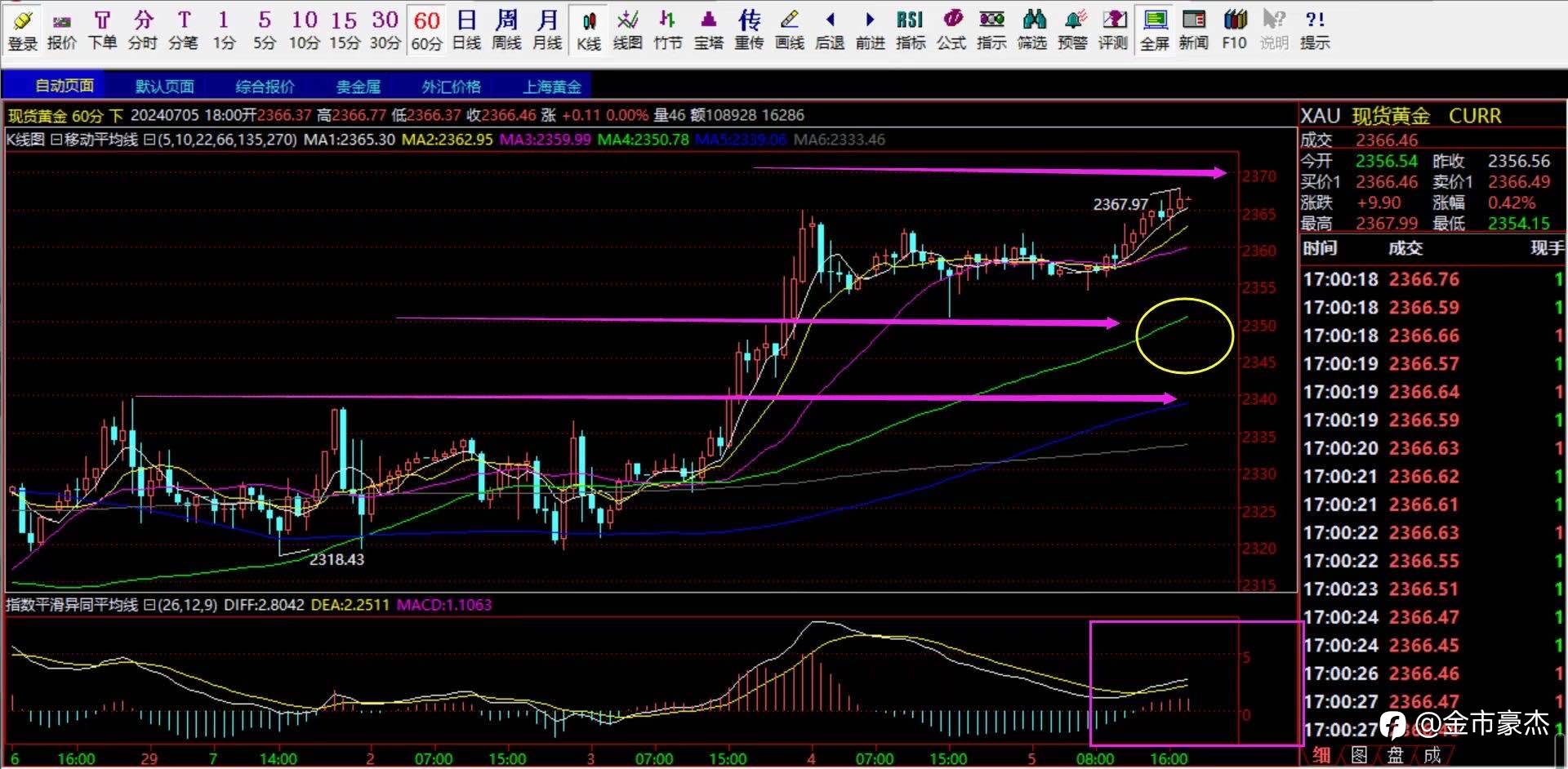Click the 最低 2354.15 value in quote panel

click(x=1518, y=223)
